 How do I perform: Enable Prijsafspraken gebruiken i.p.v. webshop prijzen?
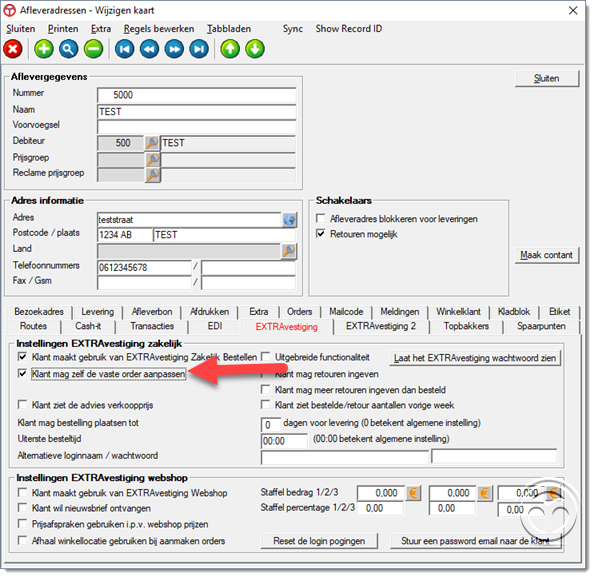pyautogui.click(x=23, y=524)
